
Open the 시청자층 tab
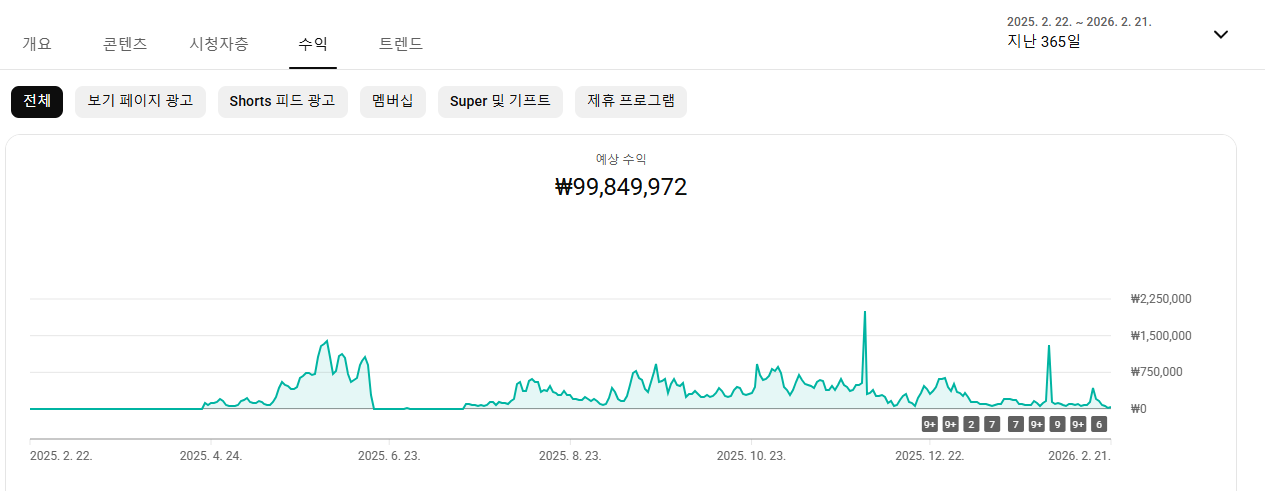tap(219, 44)
